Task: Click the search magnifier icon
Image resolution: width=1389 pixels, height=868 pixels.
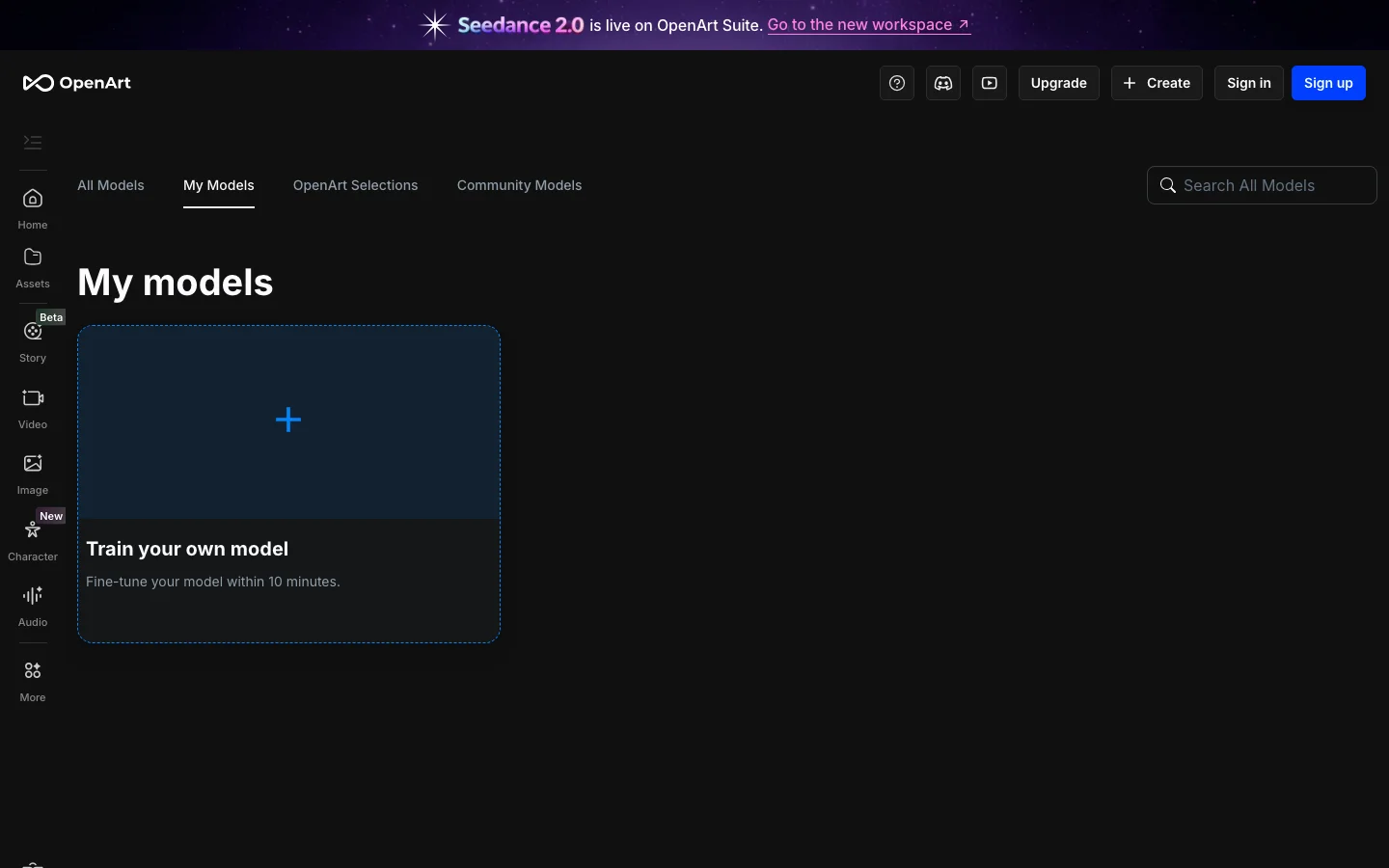Action: 1168,185
